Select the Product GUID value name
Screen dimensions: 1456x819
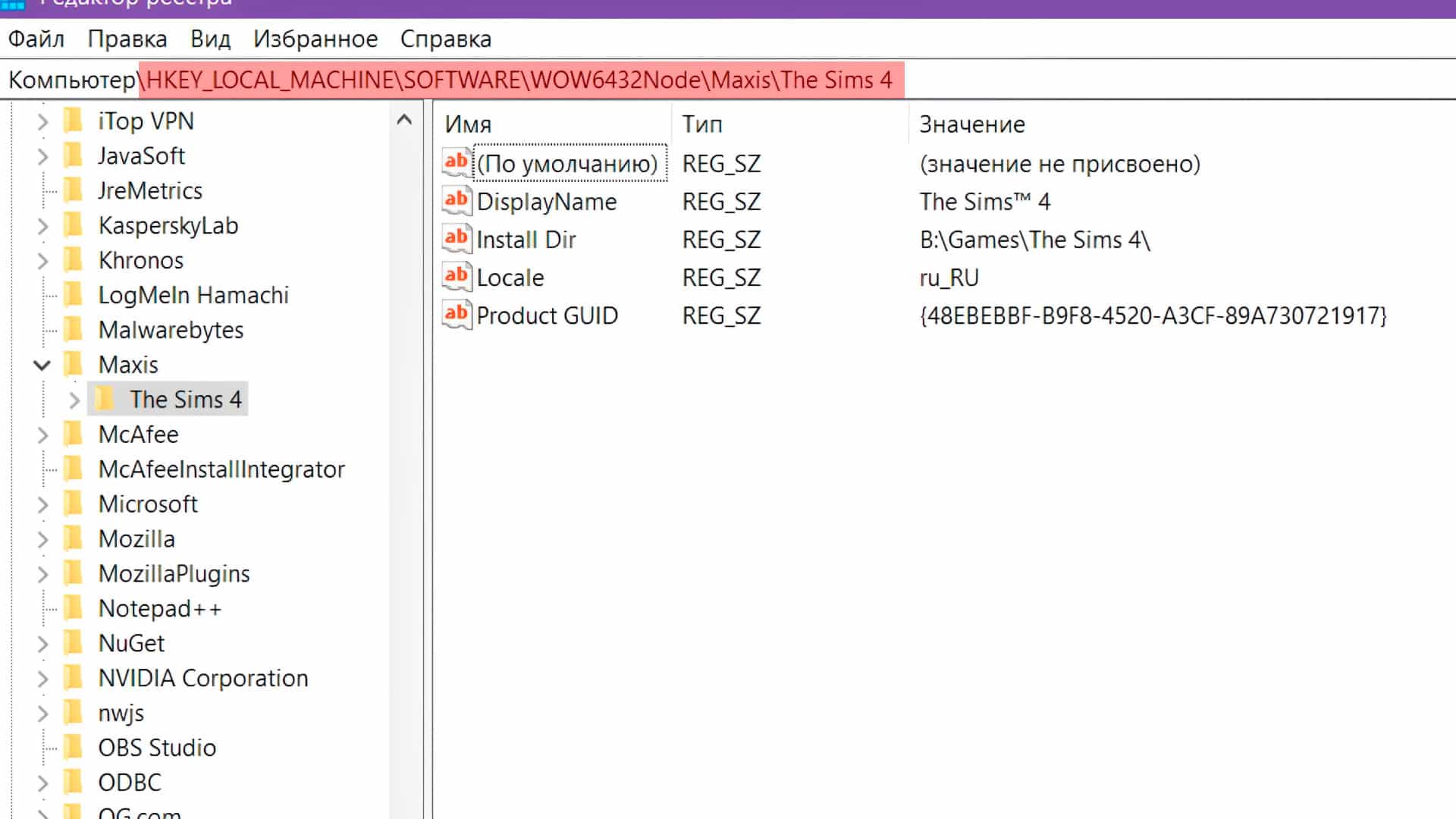(x=548, y=315)
